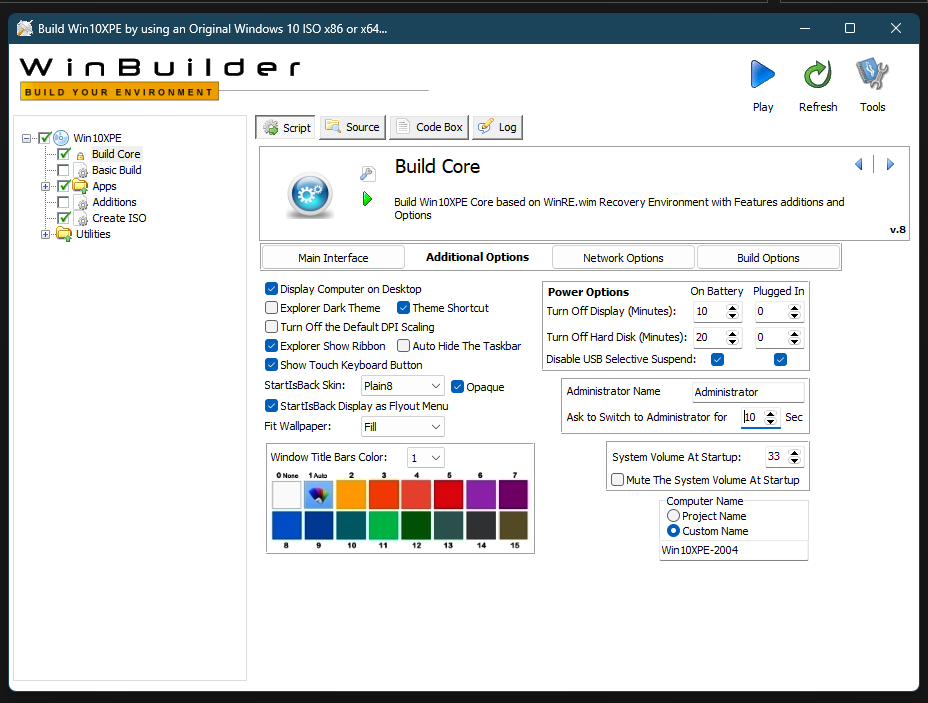Screen dimensions: 928x703
Task: Toggle Theme Shortcut checkbox
Action: click(404, 308)
